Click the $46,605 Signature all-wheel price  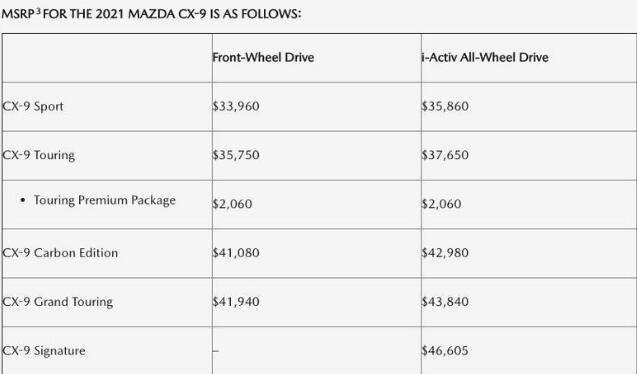(x=445, y=351)
